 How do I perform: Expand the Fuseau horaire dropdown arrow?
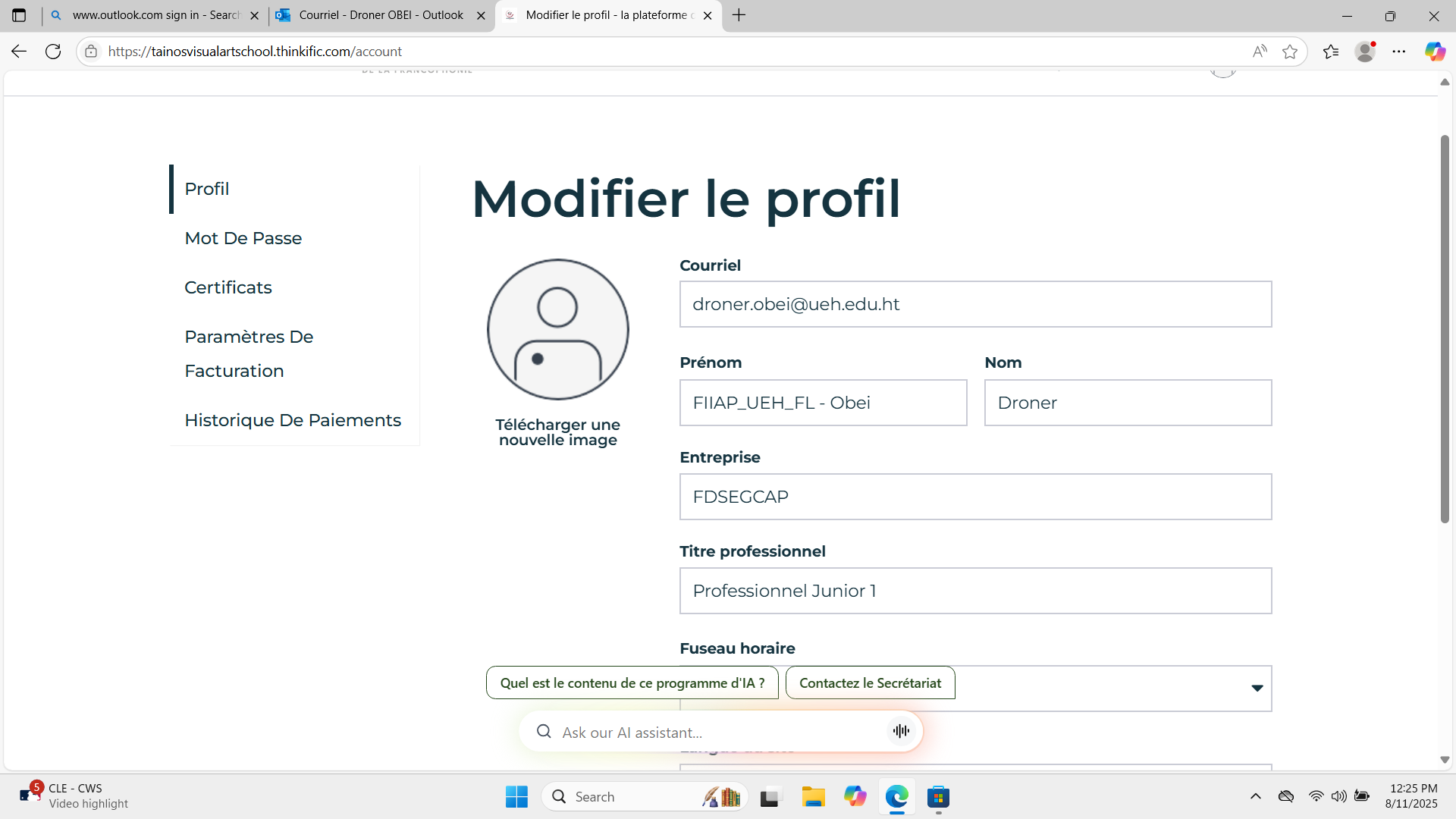pos(1257,688)
